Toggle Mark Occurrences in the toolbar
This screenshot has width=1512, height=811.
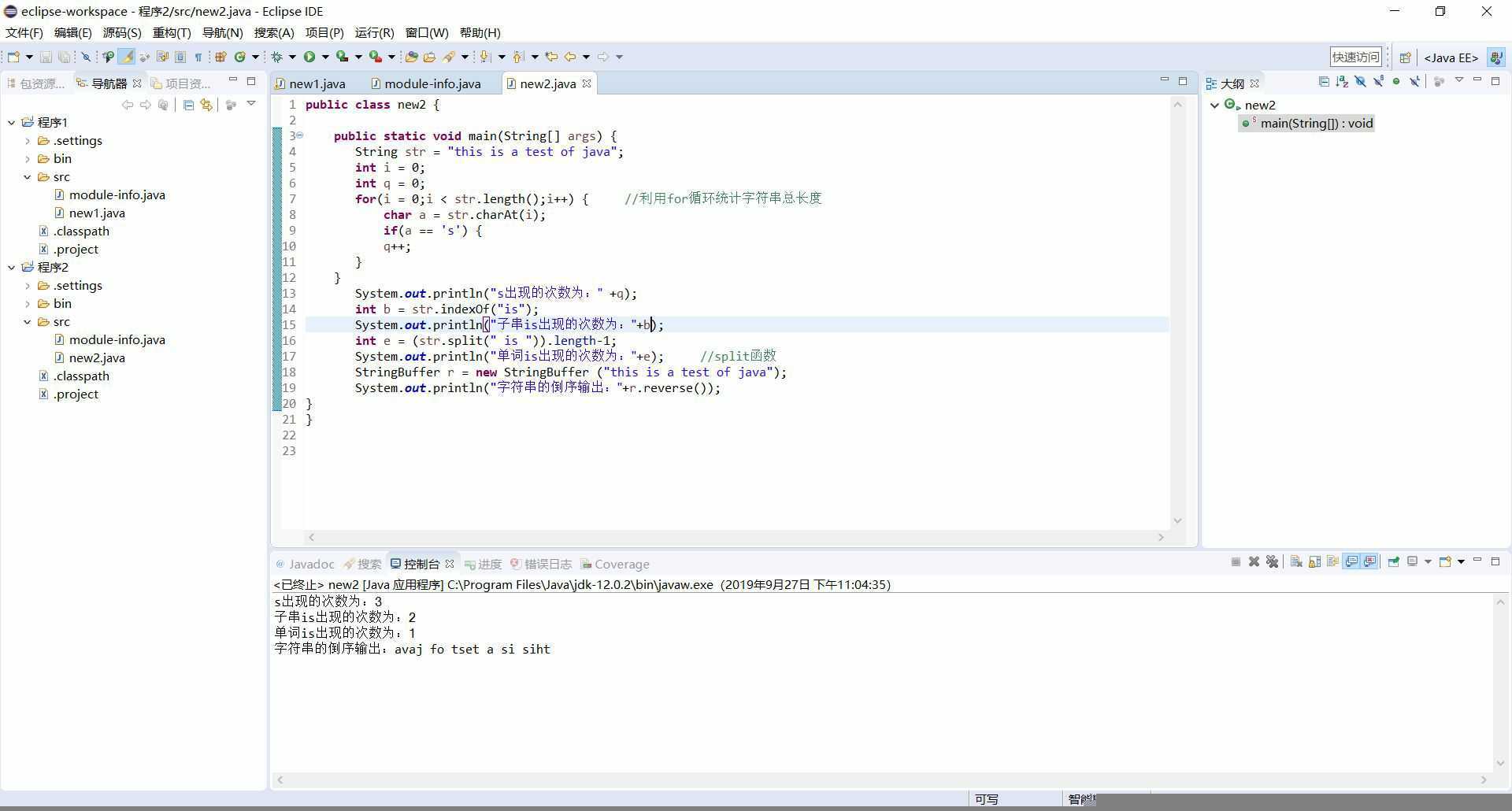click(x=127, y=57)
